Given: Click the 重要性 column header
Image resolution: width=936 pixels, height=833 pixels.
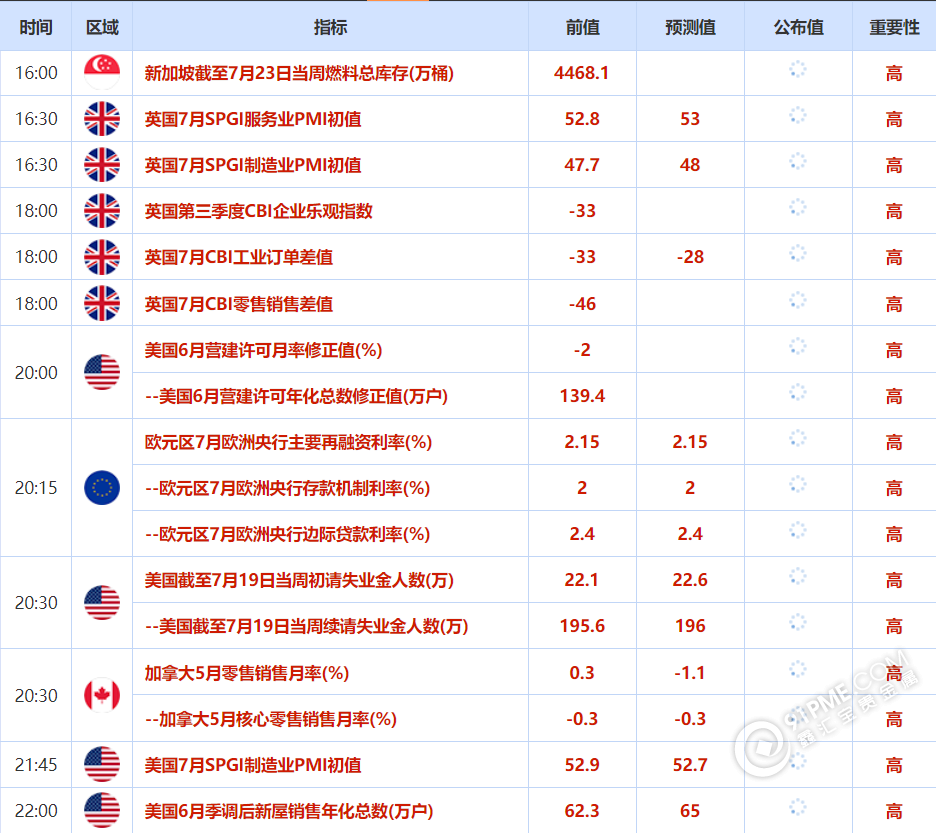Looking at the screenshot, I should [x=894, y=27].
